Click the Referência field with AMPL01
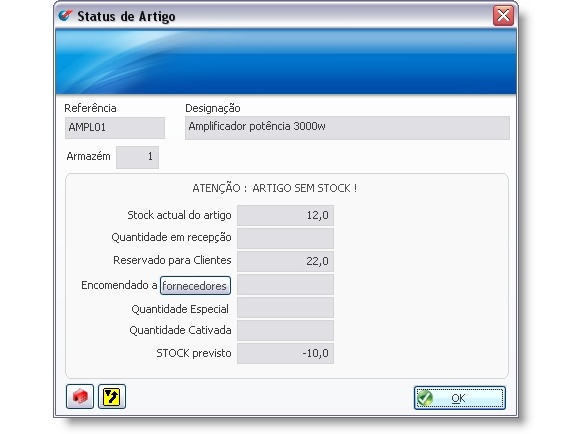Image resolution: width=584 pixels, height=434 pixels. 115,128
